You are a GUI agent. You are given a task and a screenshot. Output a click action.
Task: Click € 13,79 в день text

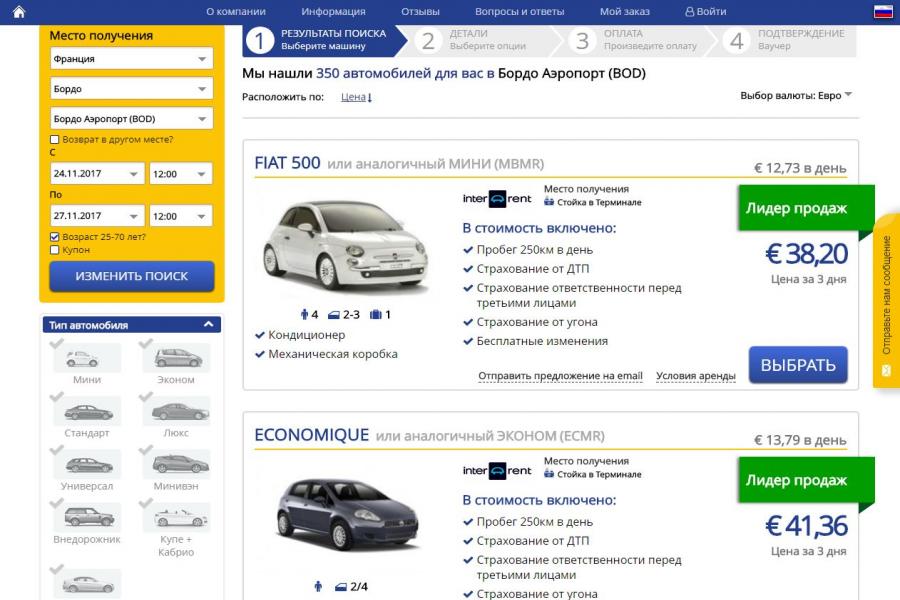pyautogui.click(x=800, y=440)
